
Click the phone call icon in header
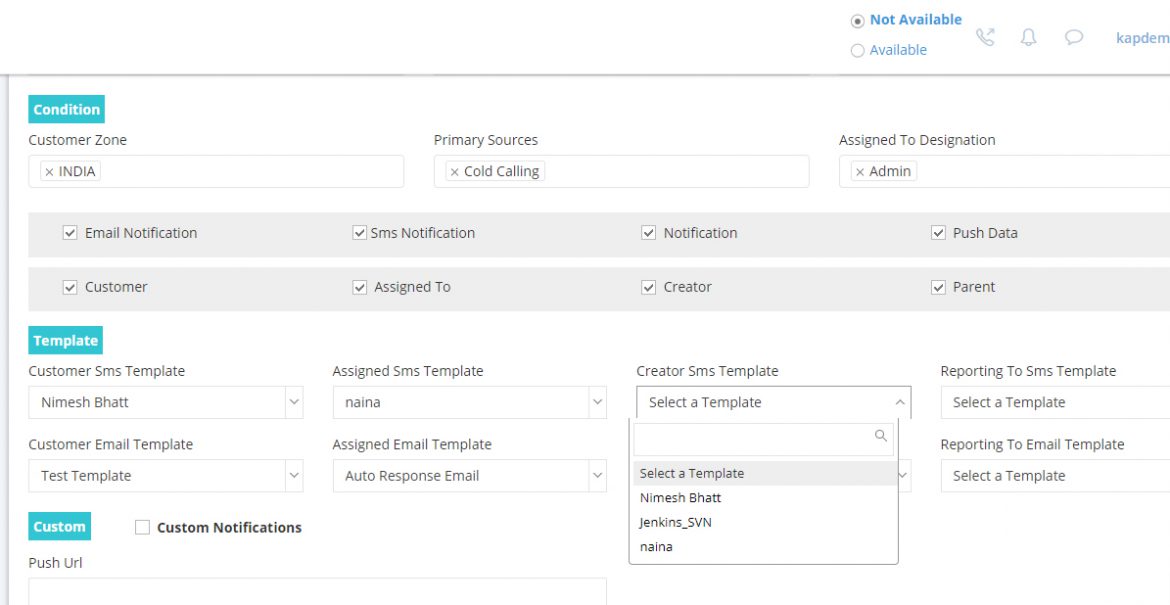986,37
